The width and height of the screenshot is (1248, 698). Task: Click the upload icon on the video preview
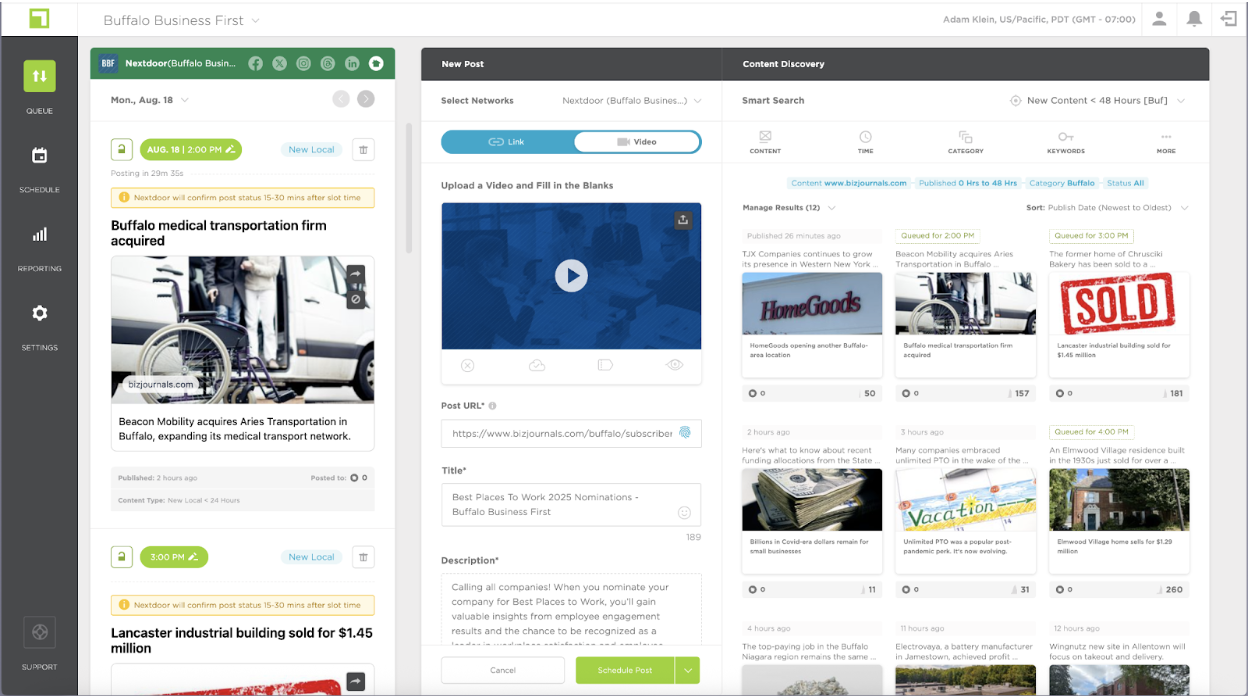click(x=683, y=220)
